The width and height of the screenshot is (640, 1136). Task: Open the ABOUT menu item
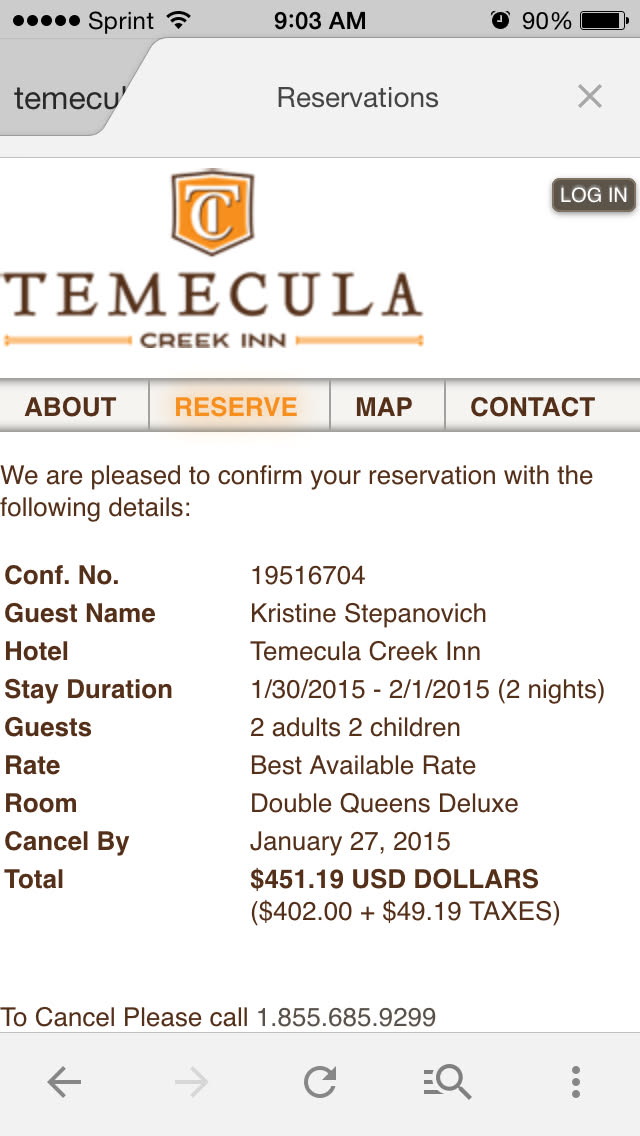pyautogui.click(x=71, y=407)
